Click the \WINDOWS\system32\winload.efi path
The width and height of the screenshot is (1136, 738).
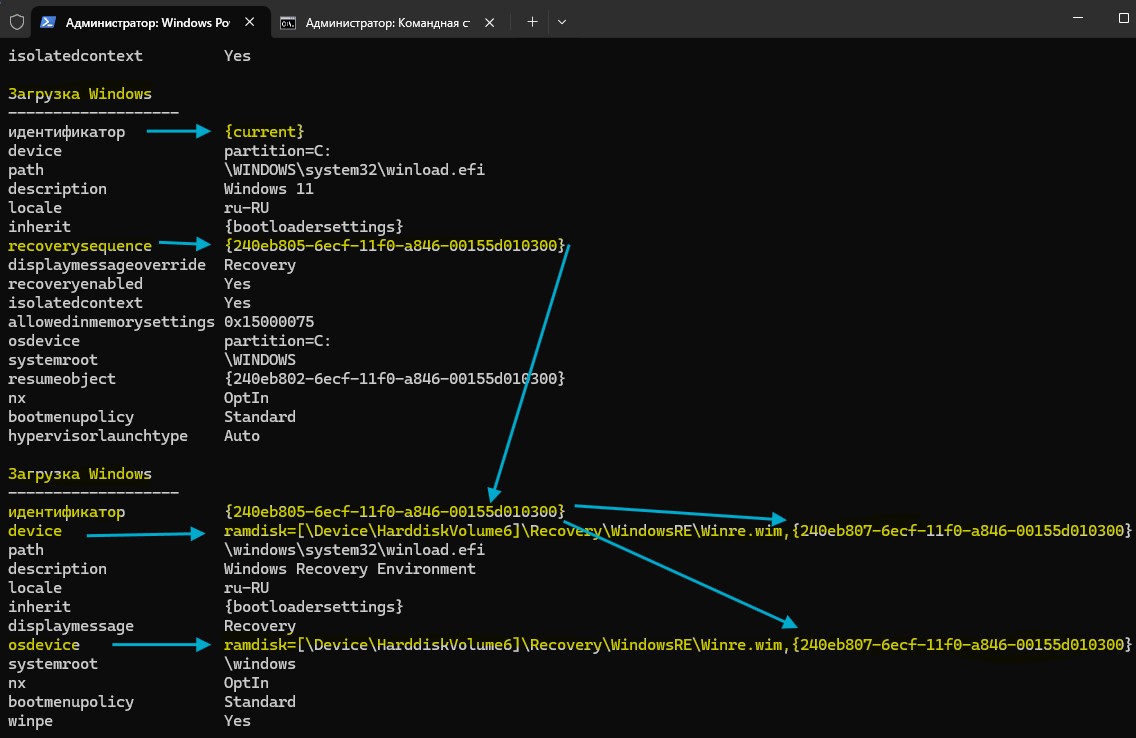tap(354, 170)
